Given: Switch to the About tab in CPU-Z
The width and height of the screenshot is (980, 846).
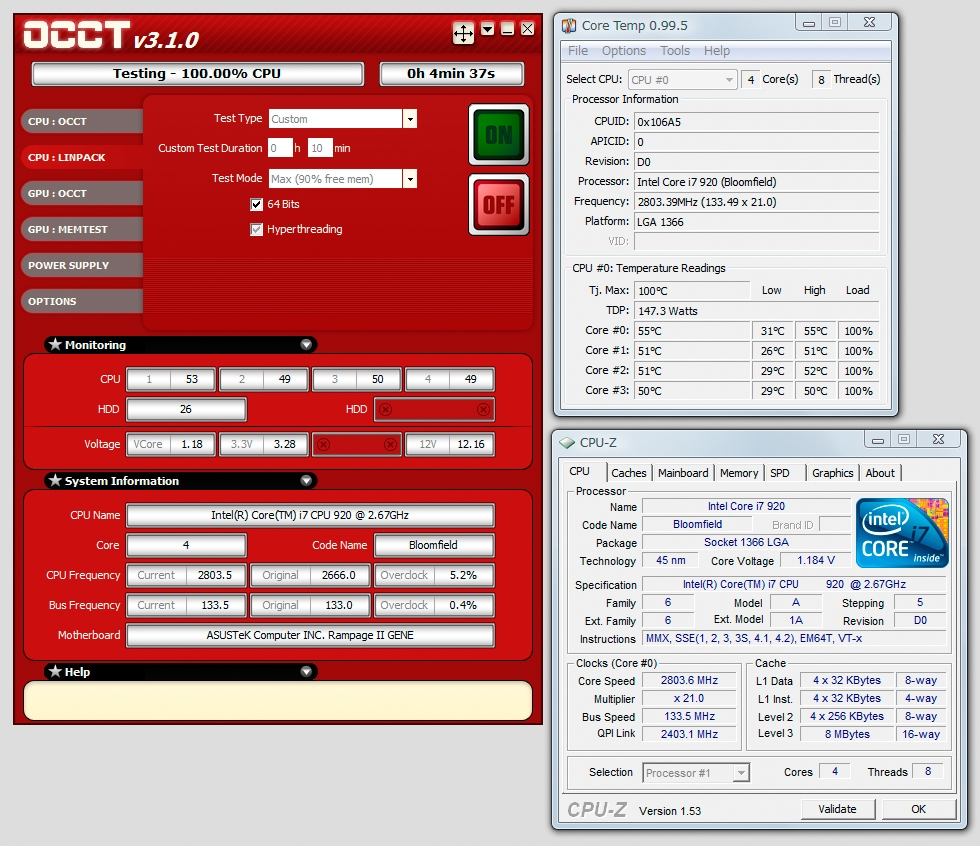Looking at the screenshot, I should click(880, 473).
